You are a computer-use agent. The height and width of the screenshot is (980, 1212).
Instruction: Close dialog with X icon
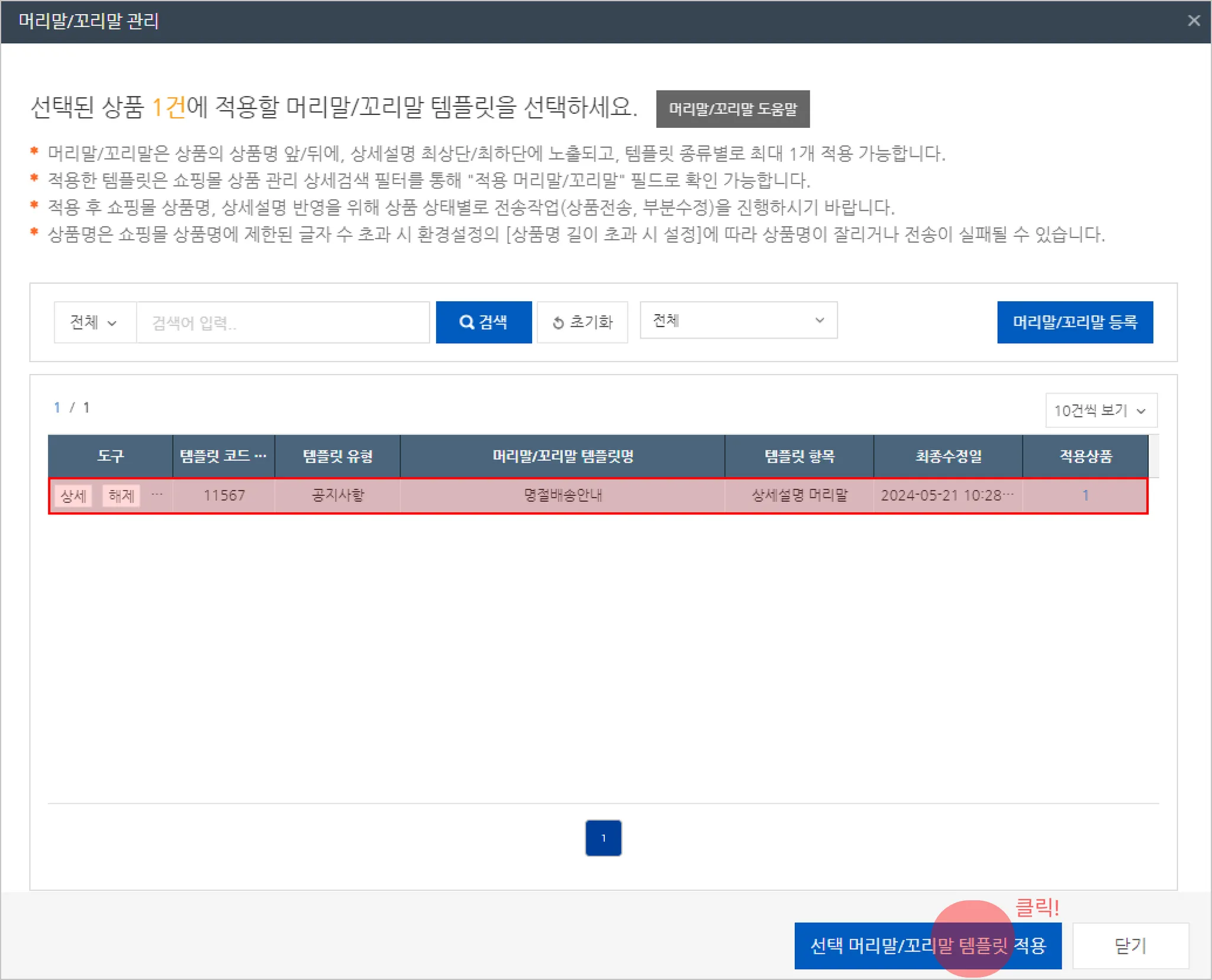click(x=1194, y=21)
